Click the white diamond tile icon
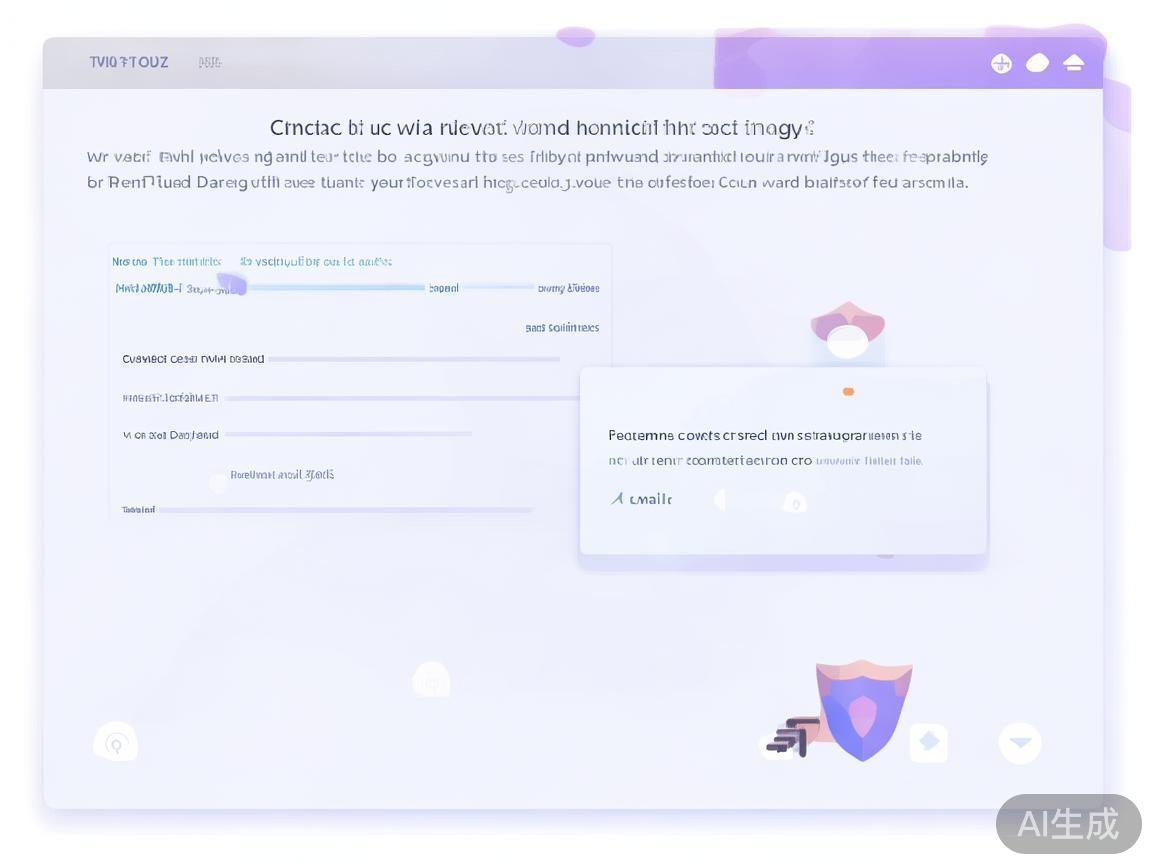Image resolution: width=1152 pixels, height=864 pixels. pyautogui.click(x=929, y=741)
